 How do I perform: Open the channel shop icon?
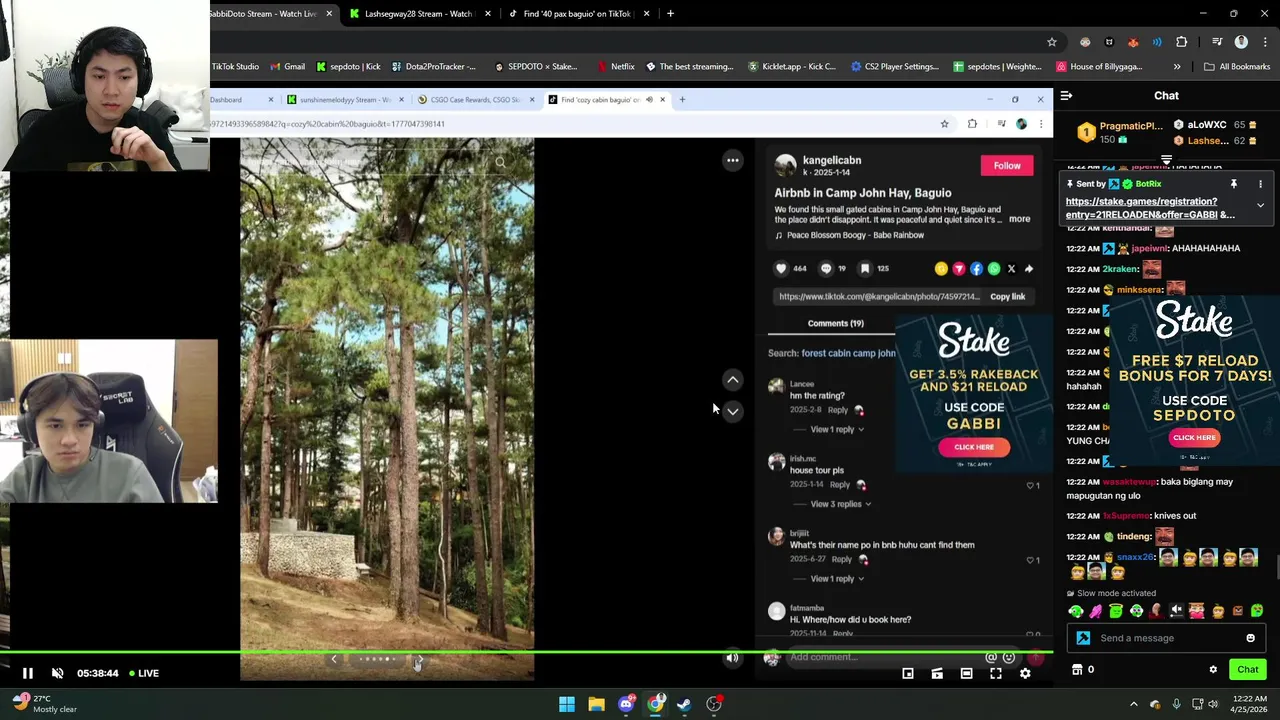[1077, 670]
